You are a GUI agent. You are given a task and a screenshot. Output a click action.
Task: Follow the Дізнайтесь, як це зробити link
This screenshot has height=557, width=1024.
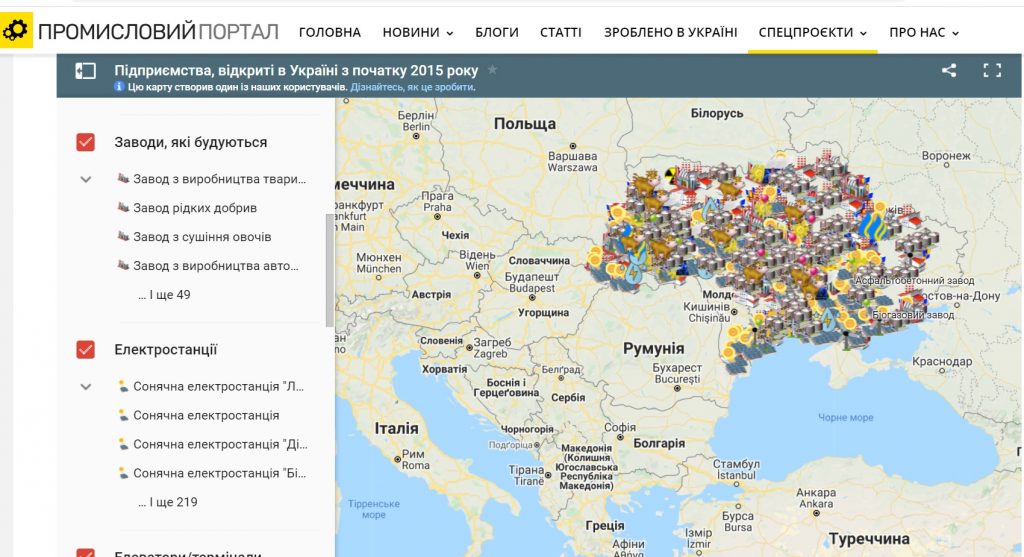[413, 87]
